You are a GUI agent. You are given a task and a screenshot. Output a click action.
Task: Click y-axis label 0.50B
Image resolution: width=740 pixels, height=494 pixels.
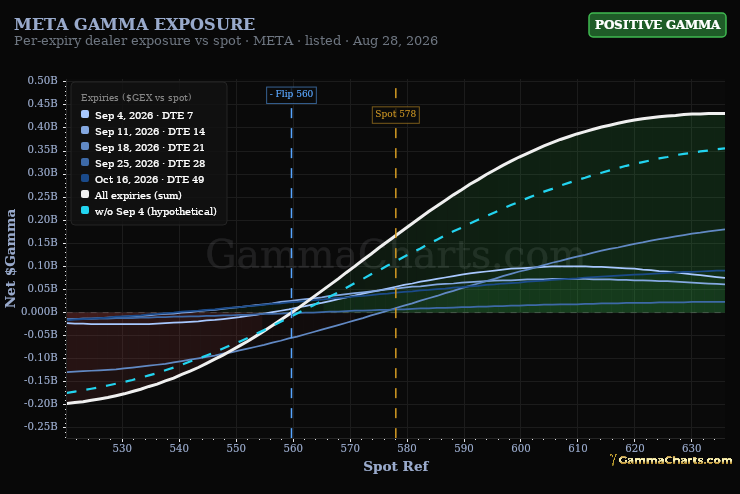(x=42, y=81)
